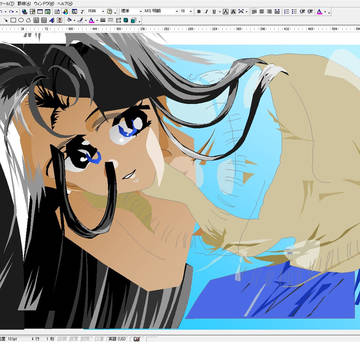Toggle the 上書 overtype mode indicator
The height and width of the screenshot is (360, 360).
pyautogui.click(x=100, y=339)
